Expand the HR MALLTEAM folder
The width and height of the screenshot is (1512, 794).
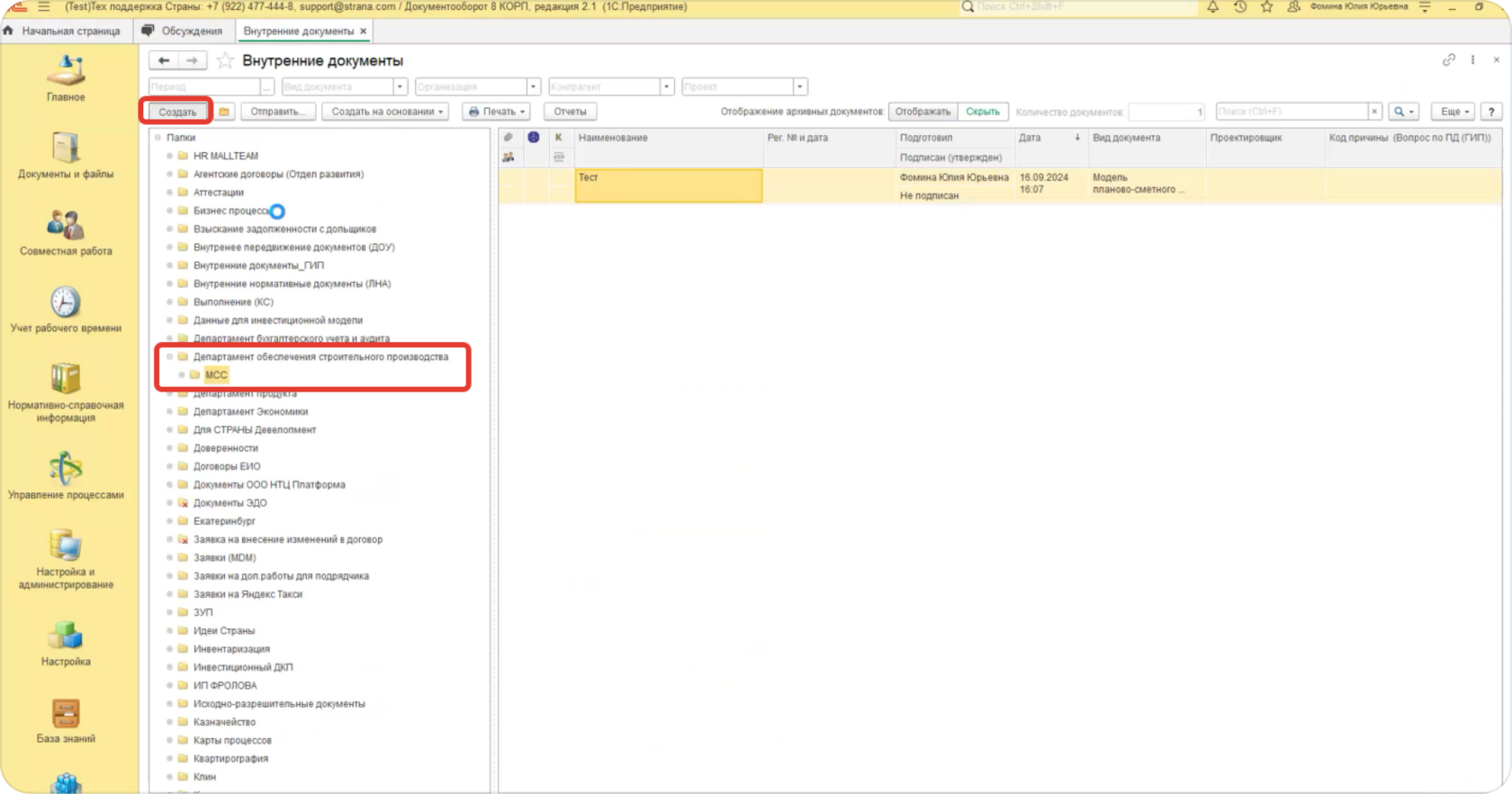(x=169, y=156)
